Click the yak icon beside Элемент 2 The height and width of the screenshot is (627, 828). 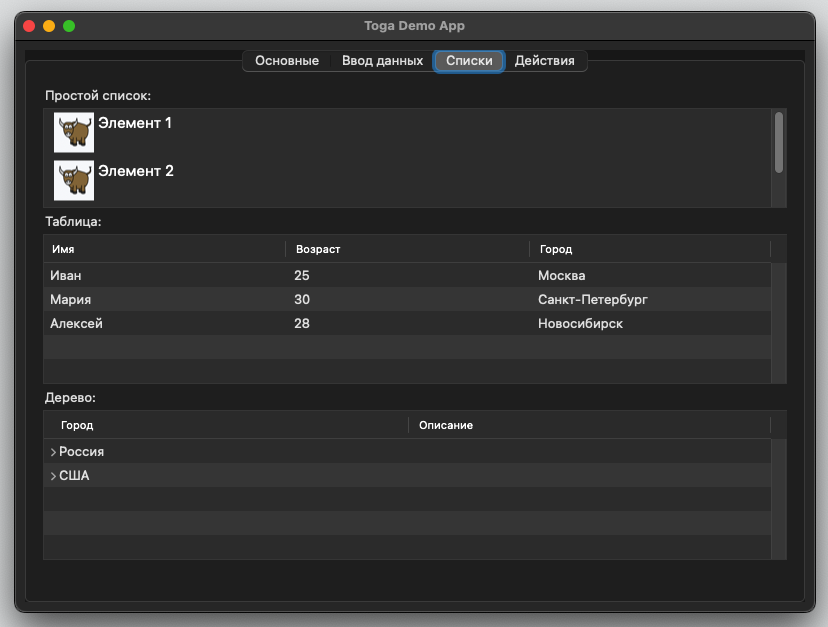pos(74,180)
